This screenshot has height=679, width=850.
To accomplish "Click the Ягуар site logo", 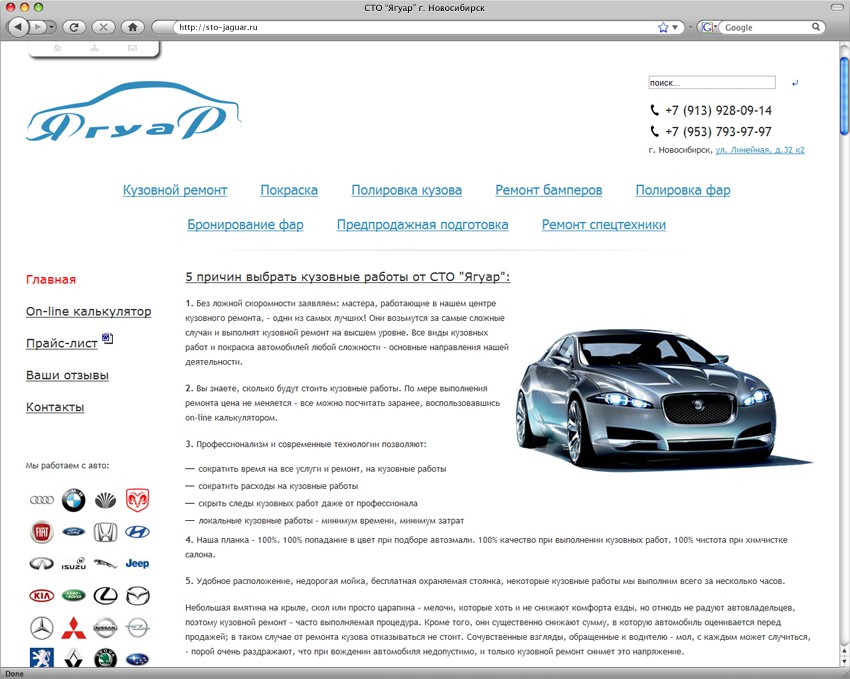I will [x=133, y=112].
